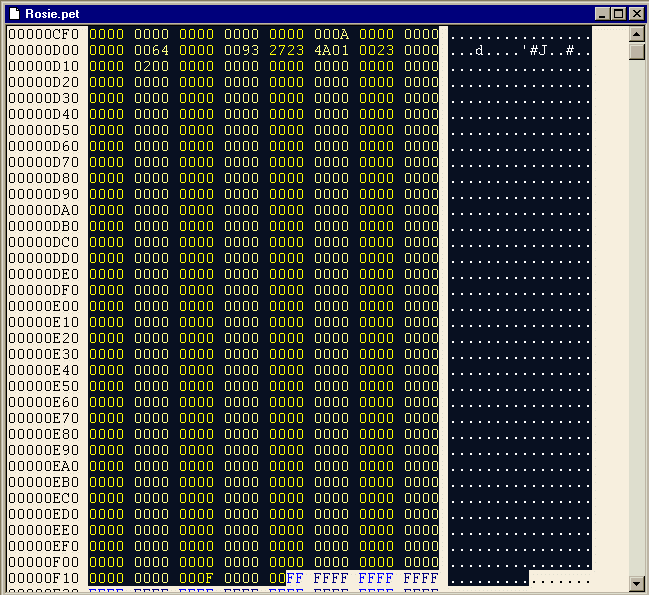Viewport: 649px width, 595px height.
Task: Click offset label 00000E60
Action: (x=43, y=402)
